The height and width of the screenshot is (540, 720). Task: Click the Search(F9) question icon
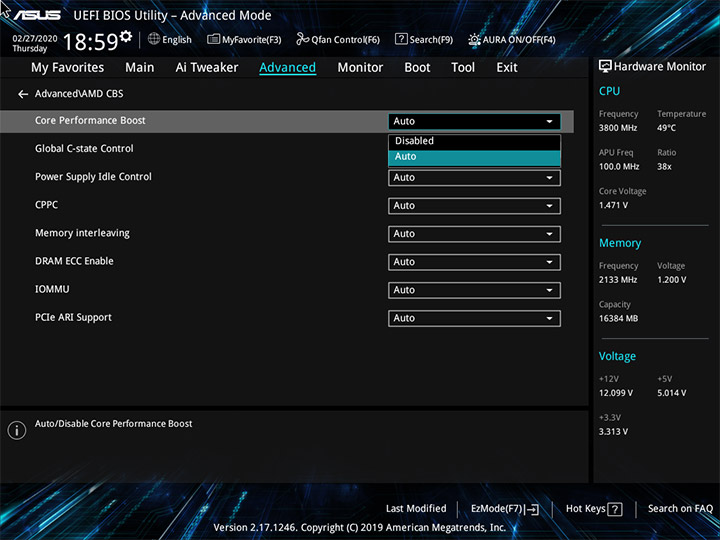[x=401, y=39]
